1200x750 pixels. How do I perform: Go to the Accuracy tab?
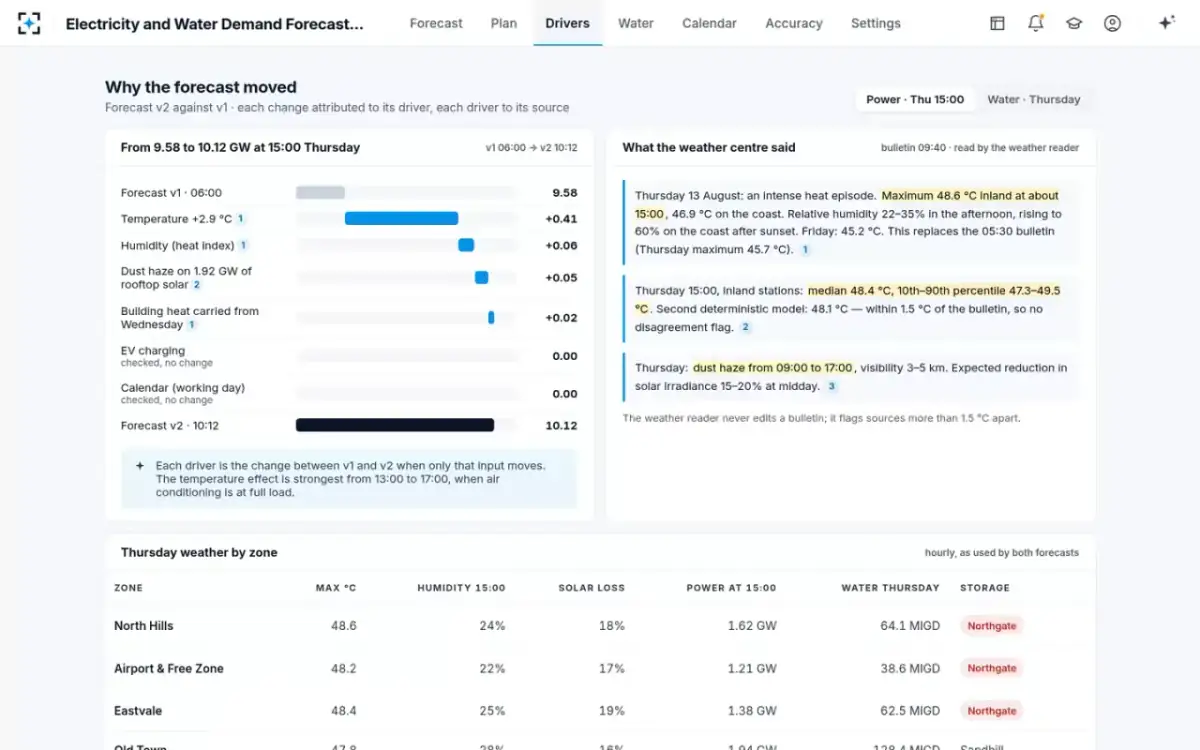[794, 23]
